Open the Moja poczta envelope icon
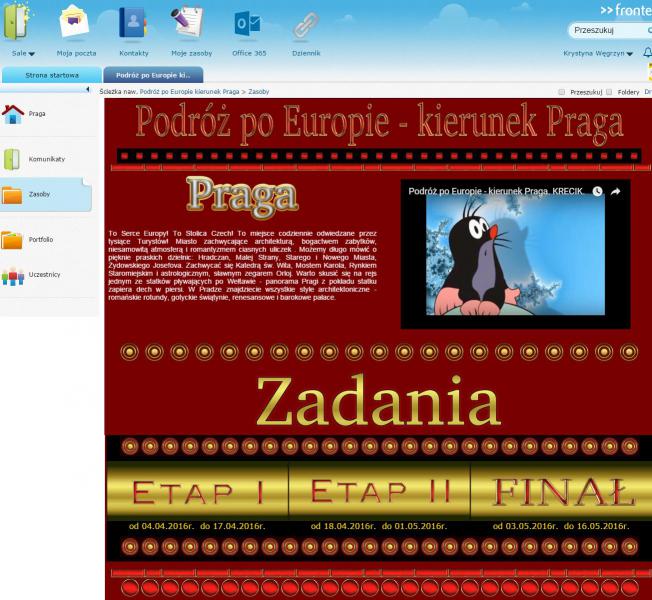652x600 pixels. click(x=74, y=21)
